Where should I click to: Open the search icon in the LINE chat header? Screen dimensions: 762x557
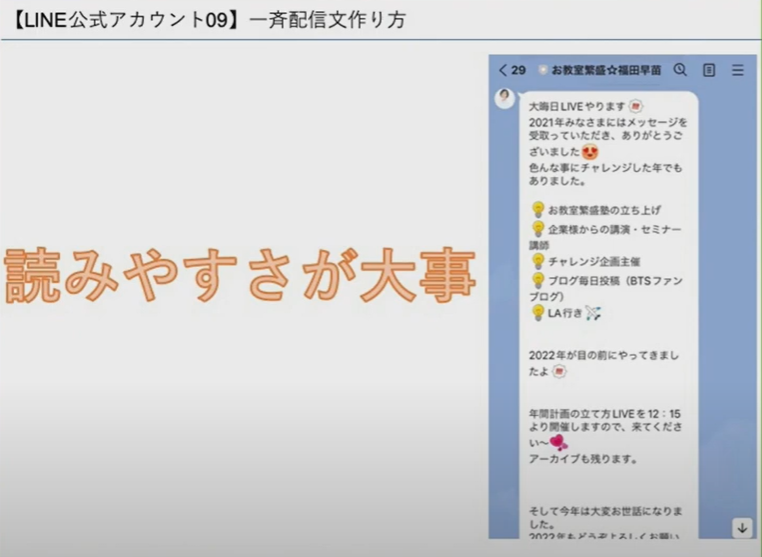coord(680,70)
